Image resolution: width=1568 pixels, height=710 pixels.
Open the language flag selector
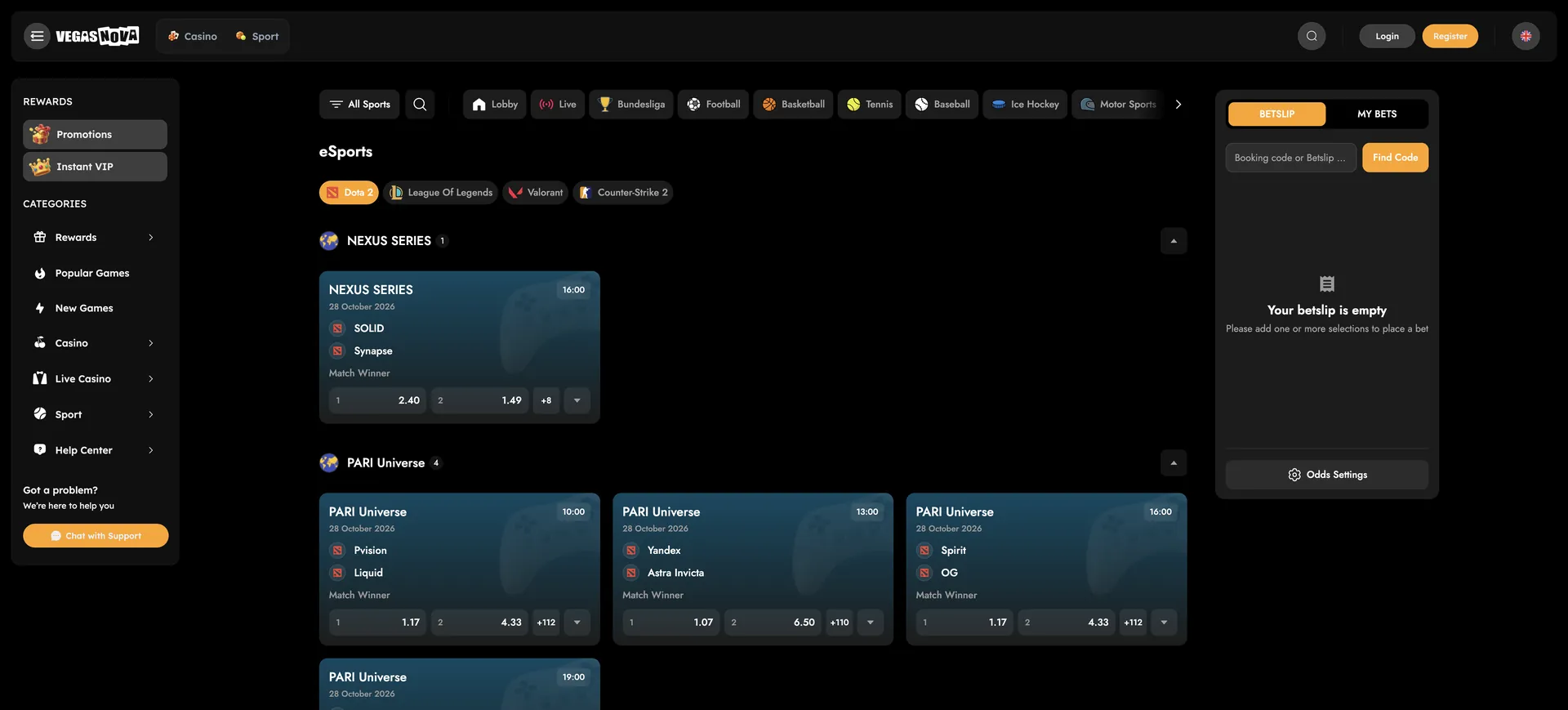coord(1526,36)
